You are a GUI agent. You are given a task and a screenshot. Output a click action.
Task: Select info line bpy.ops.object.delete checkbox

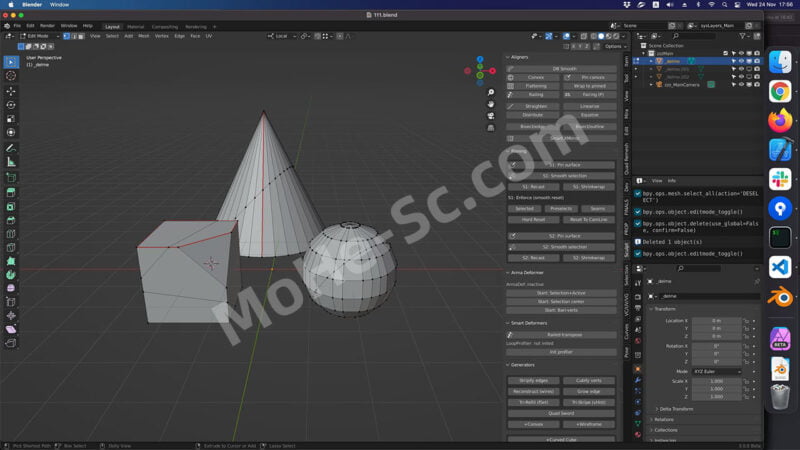pyautogui.click(x=638, y=224)
